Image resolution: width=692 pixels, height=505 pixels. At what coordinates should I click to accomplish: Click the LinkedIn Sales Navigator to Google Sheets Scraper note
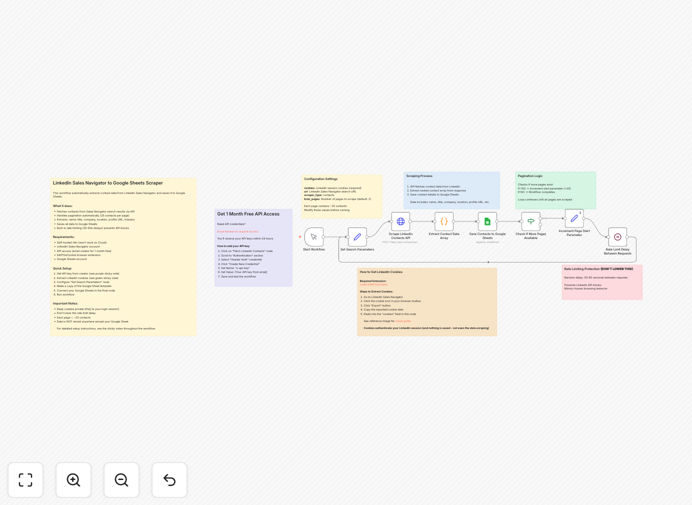124,257
